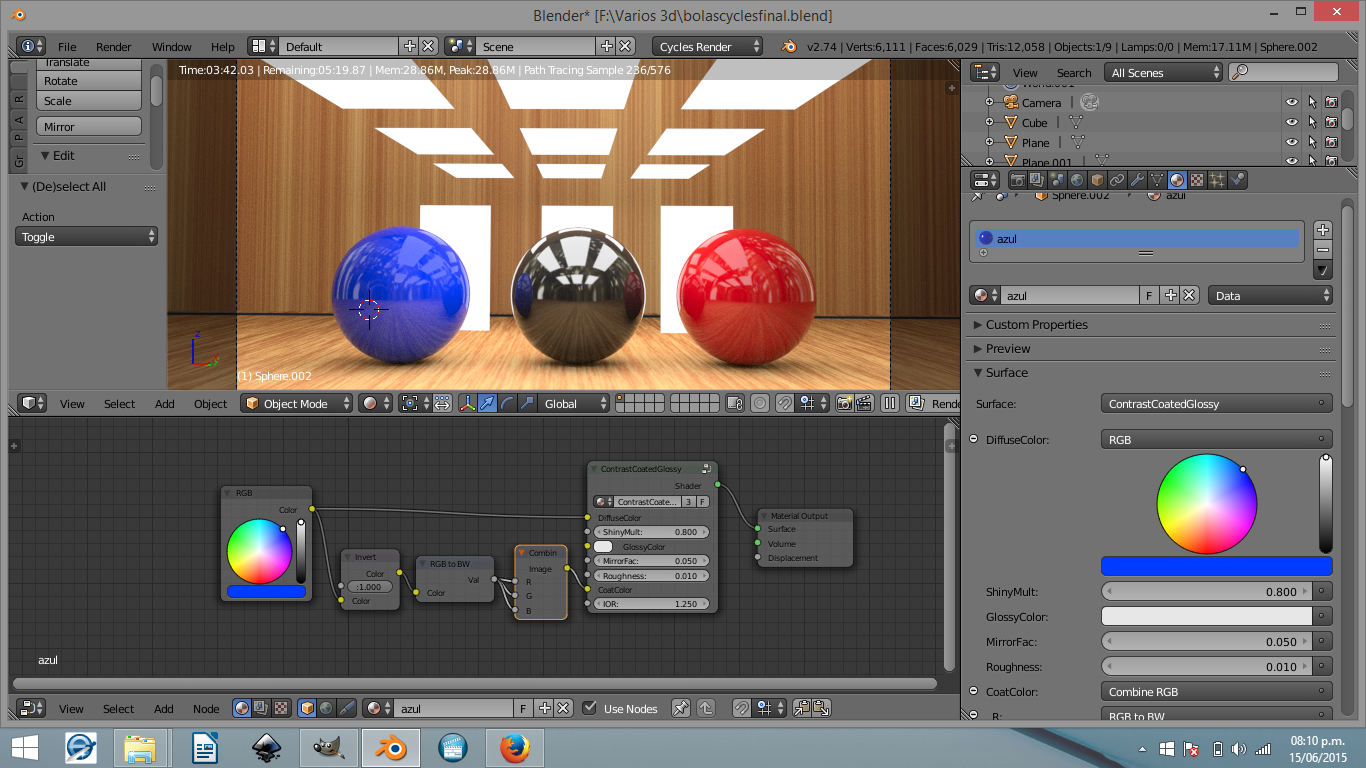Hide the Cube in the outliner

[1292, 122]
